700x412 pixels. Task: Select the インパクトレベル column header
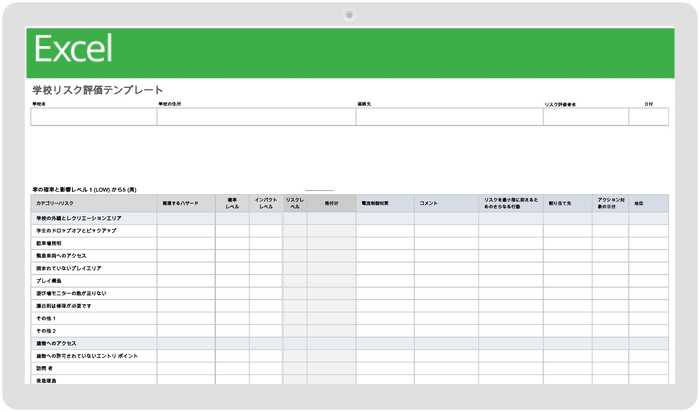click(266, 203)
